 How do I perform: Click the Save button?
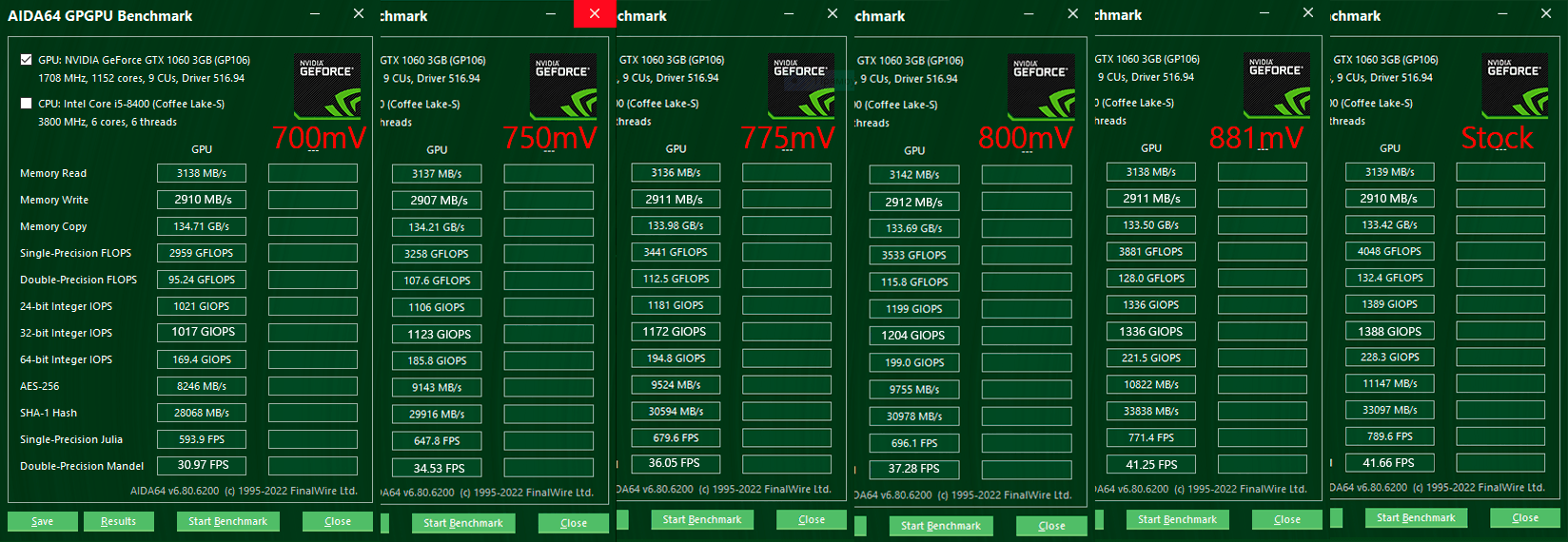(x=43, y=521)
